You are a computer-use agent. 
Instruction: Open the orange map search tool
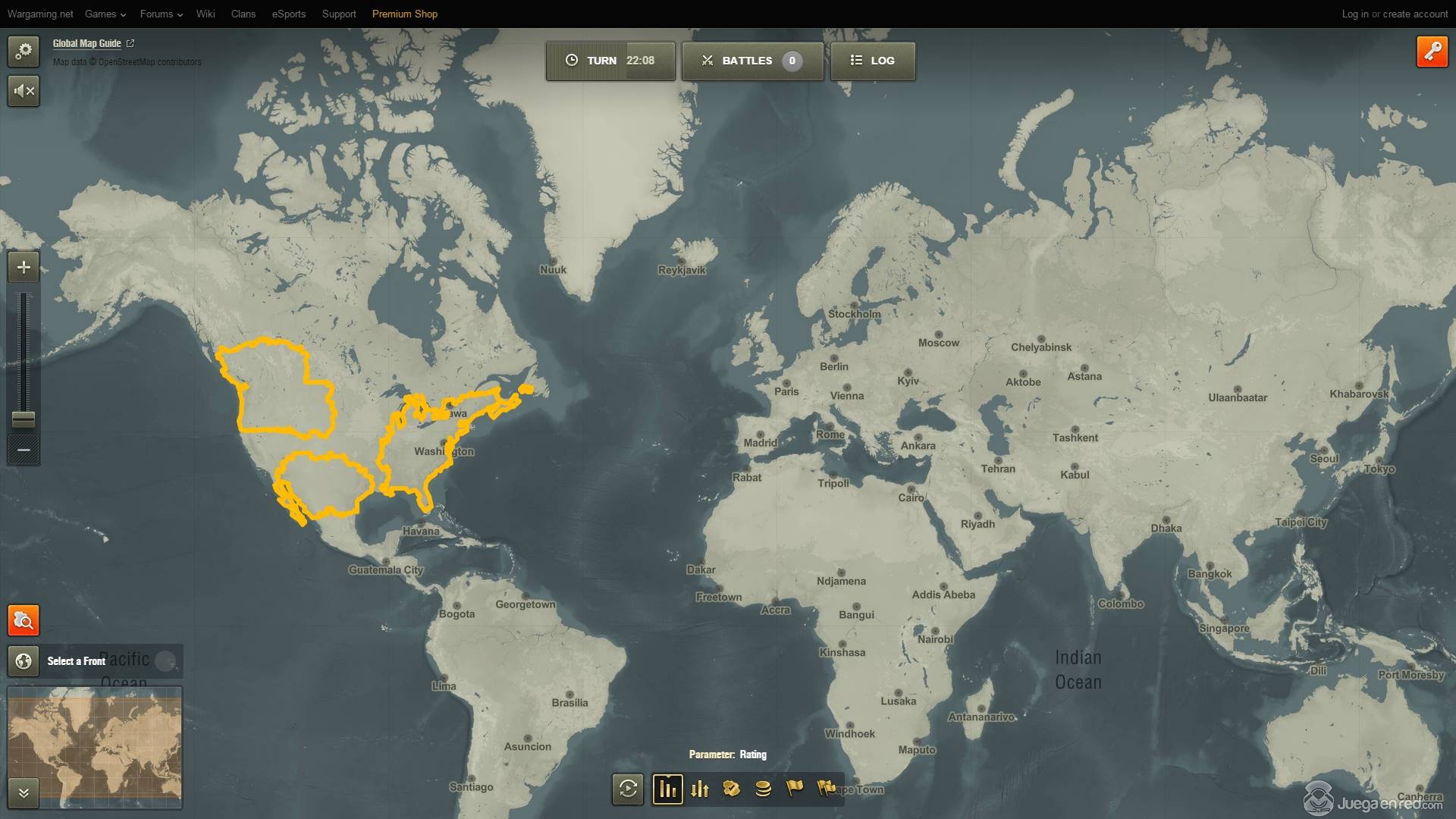[24, 620]
